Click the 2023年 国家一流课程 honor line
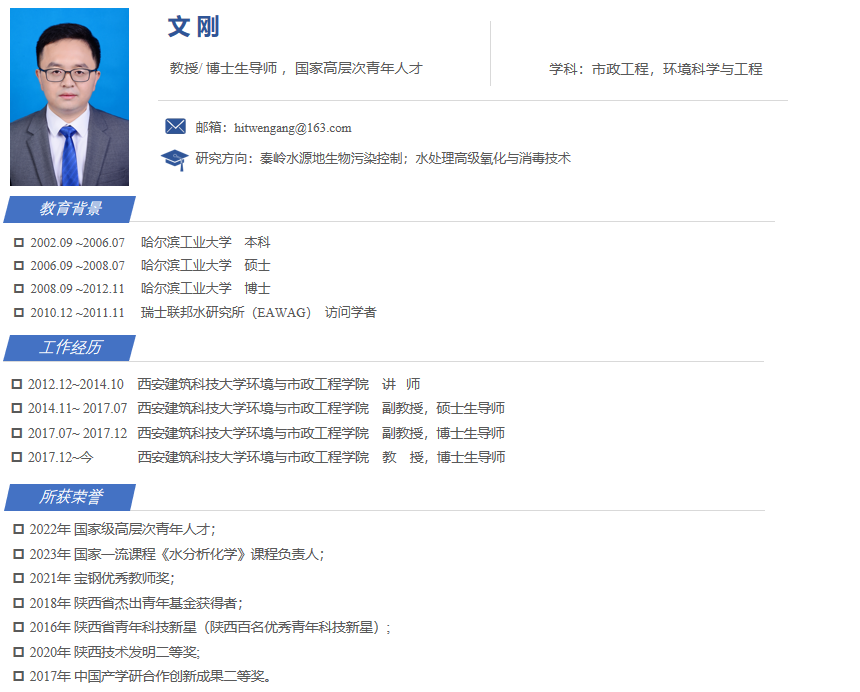The image size is (860, 692). coord(198,554)
